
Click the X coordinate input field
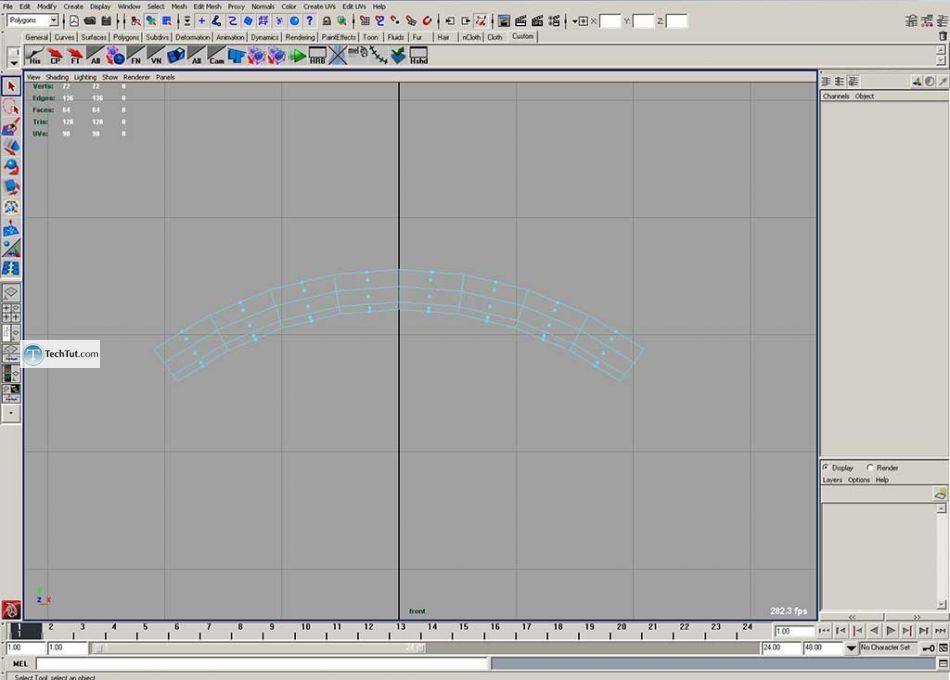point(610,21)
